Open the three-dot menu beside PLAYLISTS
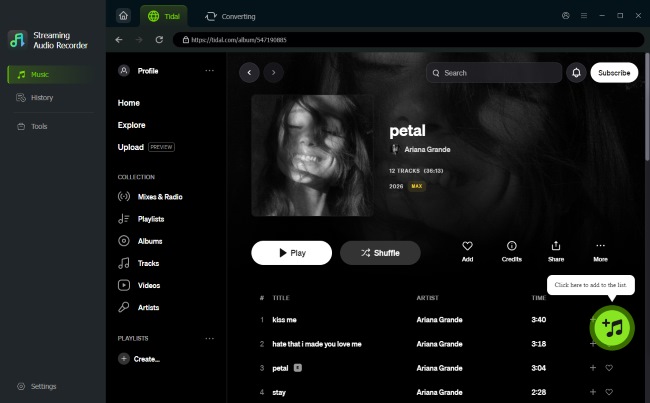The height and width of the screenshot is (403, 650). coord(209,338)
